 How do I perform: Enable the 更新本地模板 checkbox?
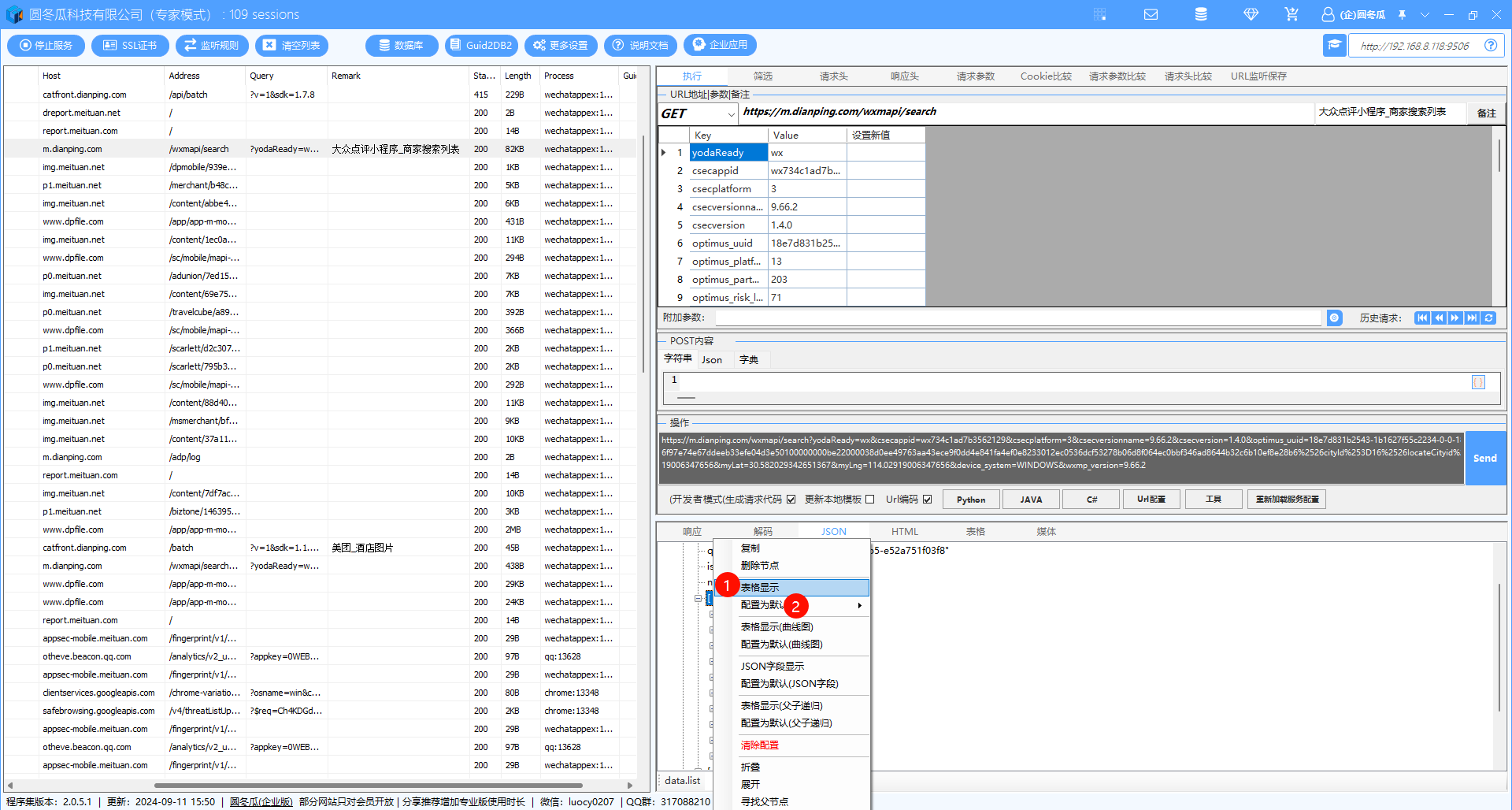pyautogui.click(x=869, y=500)
